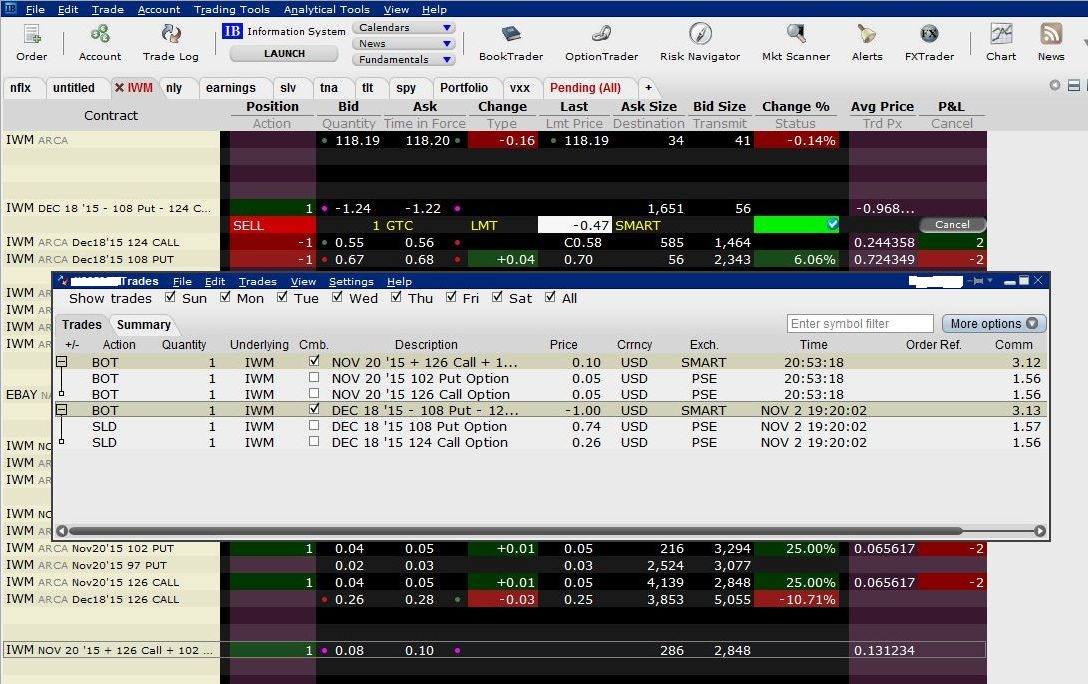Image resolution: width=1088 pixels, height=684 pixels.
Task: Click the Comm column header in Trades
Action: [1014, 345]
